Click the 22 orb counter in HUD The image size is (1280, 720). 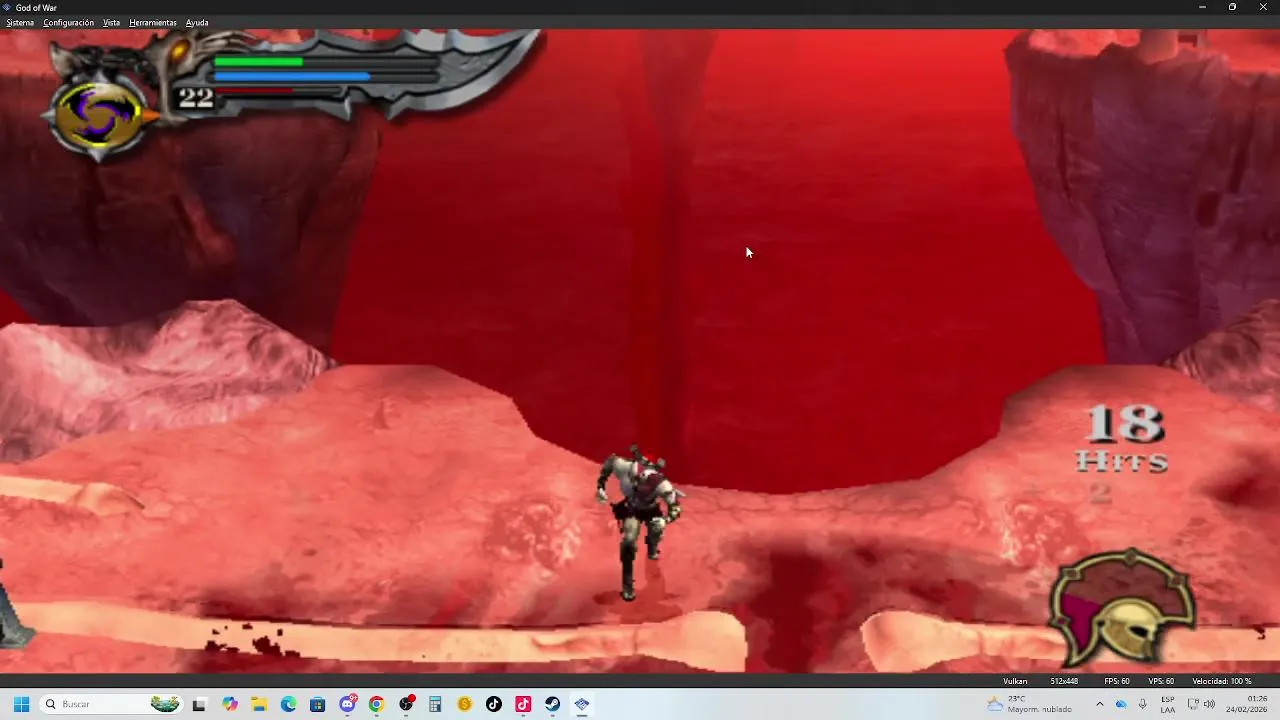[x=196, y=98]
